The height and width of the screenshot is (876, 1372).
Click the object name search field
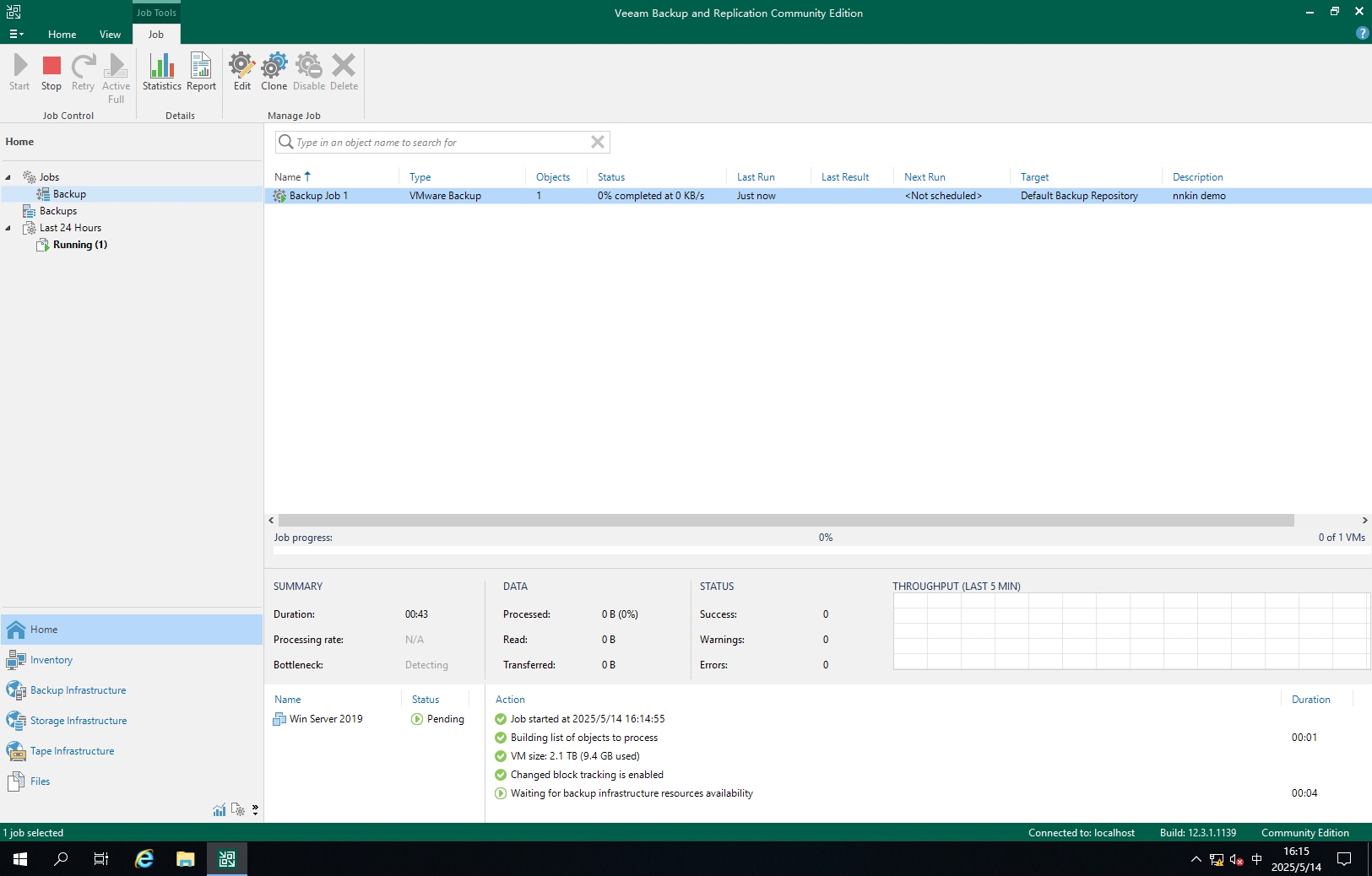(439, 143)
